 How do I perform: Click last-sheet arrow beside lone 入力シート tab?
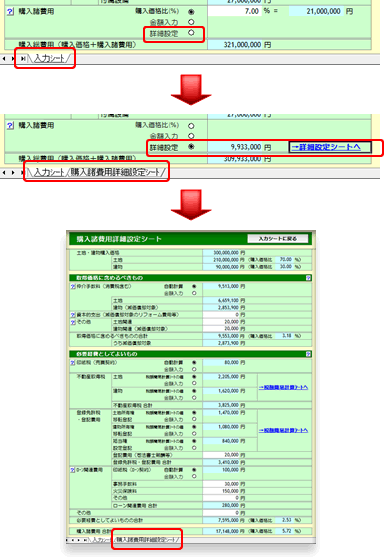pyautogui.click(x=23, y=59)
